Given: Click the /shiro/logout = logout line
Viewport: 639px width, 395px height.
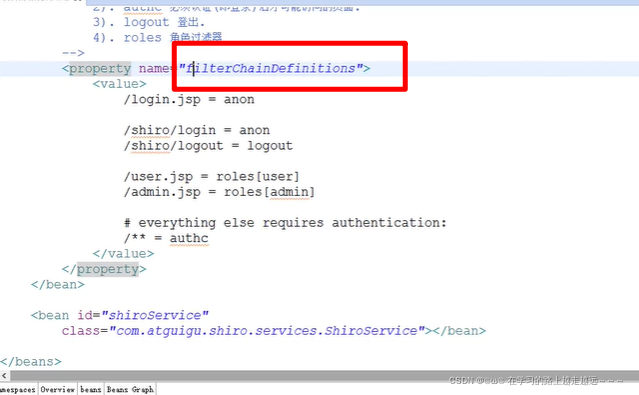Looking at the screenshot, I should click(x=208, y=146).
